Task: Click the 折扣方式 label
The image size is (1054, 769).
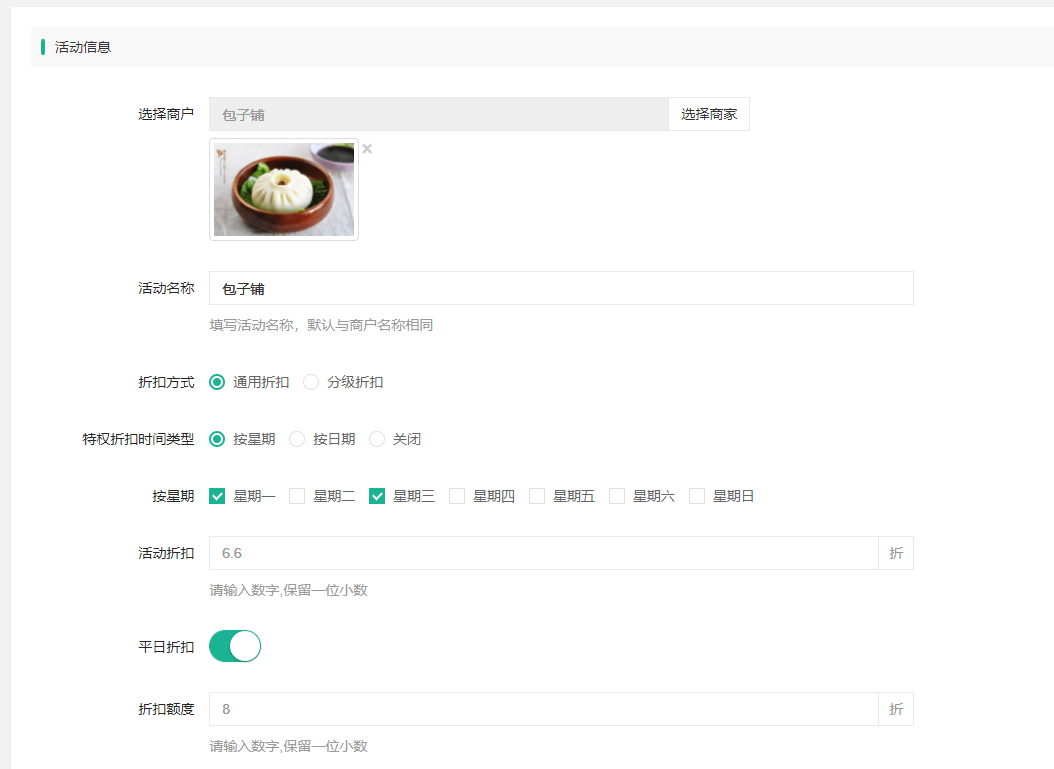Action: [x=166, y=382]
